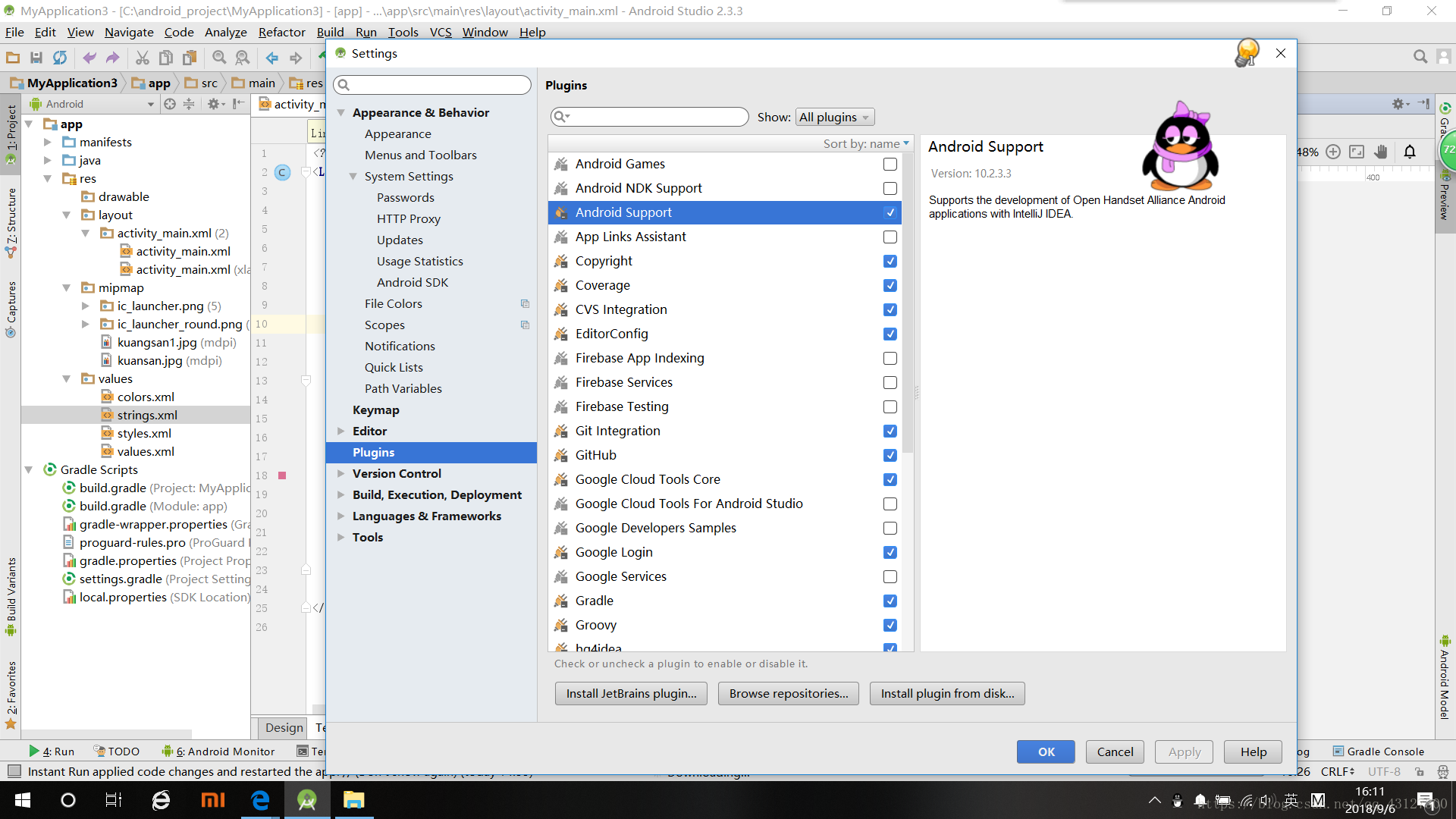
Task: Click Install plugin from disk button
Action: click(947, 693)
